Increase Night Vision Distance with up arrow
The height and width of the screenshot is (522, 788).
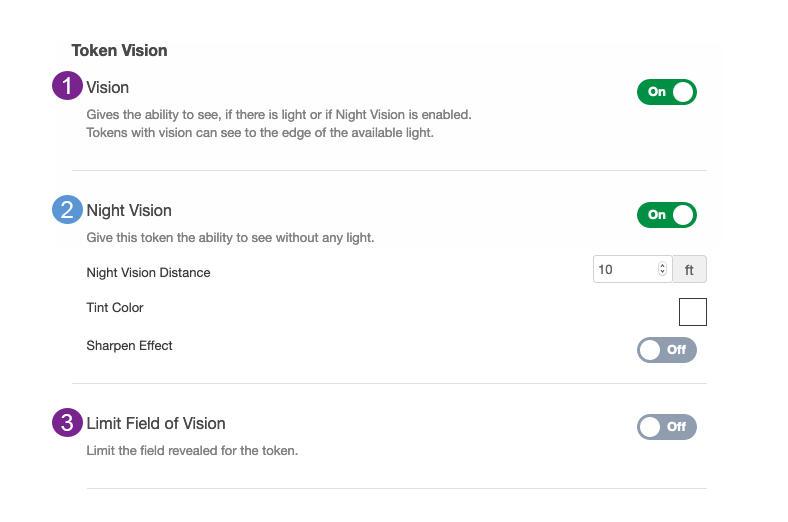coord(662,266)
